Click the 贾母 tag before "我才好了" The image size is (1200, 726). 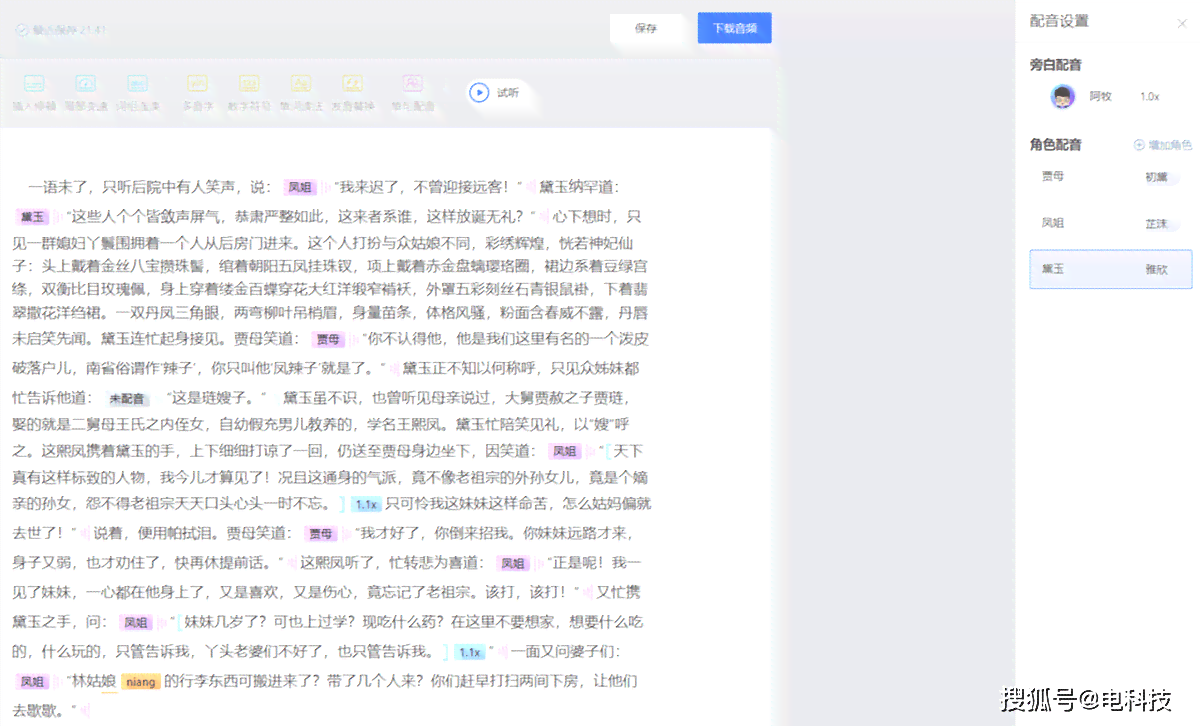tap(321, 534)
